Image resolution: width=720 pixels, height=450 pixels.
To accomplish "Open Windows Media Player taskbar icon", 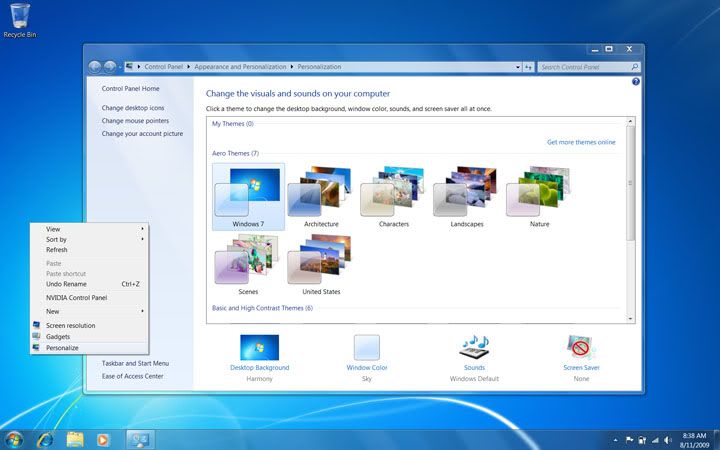I will 103,440.
